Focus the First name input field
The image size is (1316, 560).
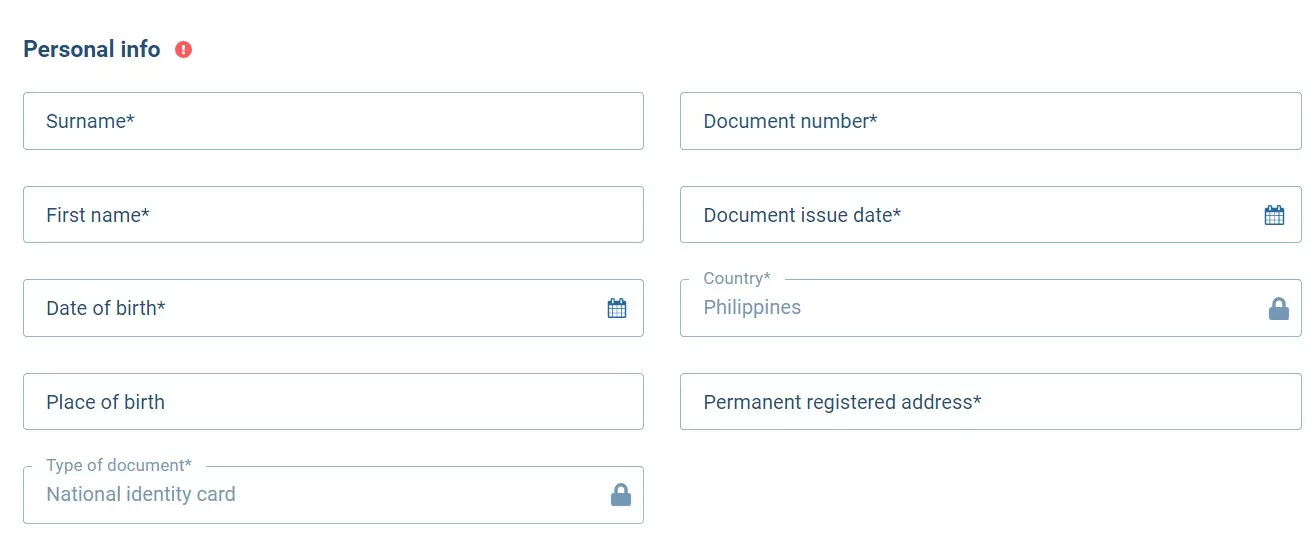[x=333, y=214]
